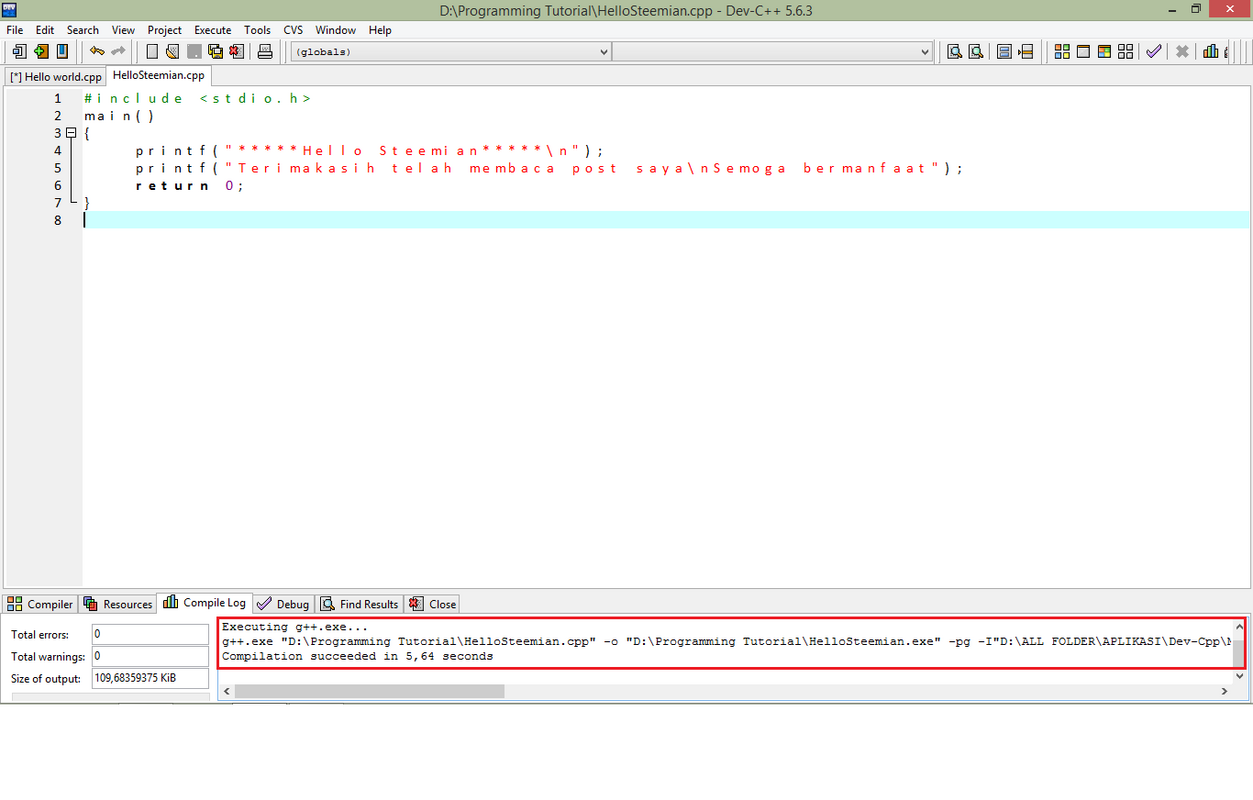The image size is (1253, 800).
Task: Open the Tools menu
Action: [x=257, y=30]
